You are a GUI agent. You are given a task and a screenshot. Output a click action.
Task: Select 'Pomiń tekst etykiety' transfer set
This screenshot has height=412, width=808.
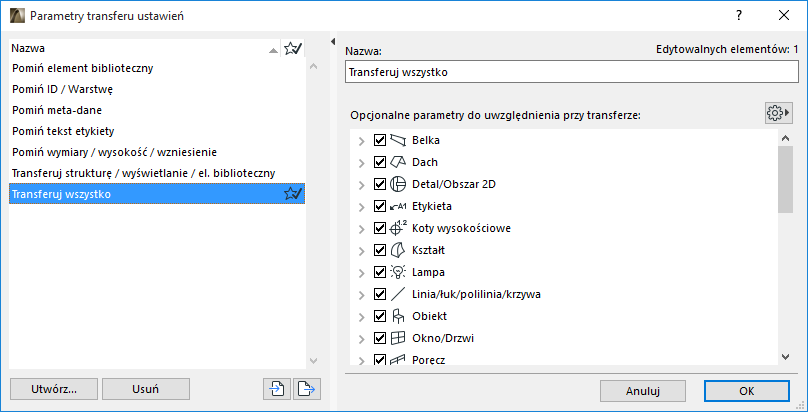coord(63,131)
